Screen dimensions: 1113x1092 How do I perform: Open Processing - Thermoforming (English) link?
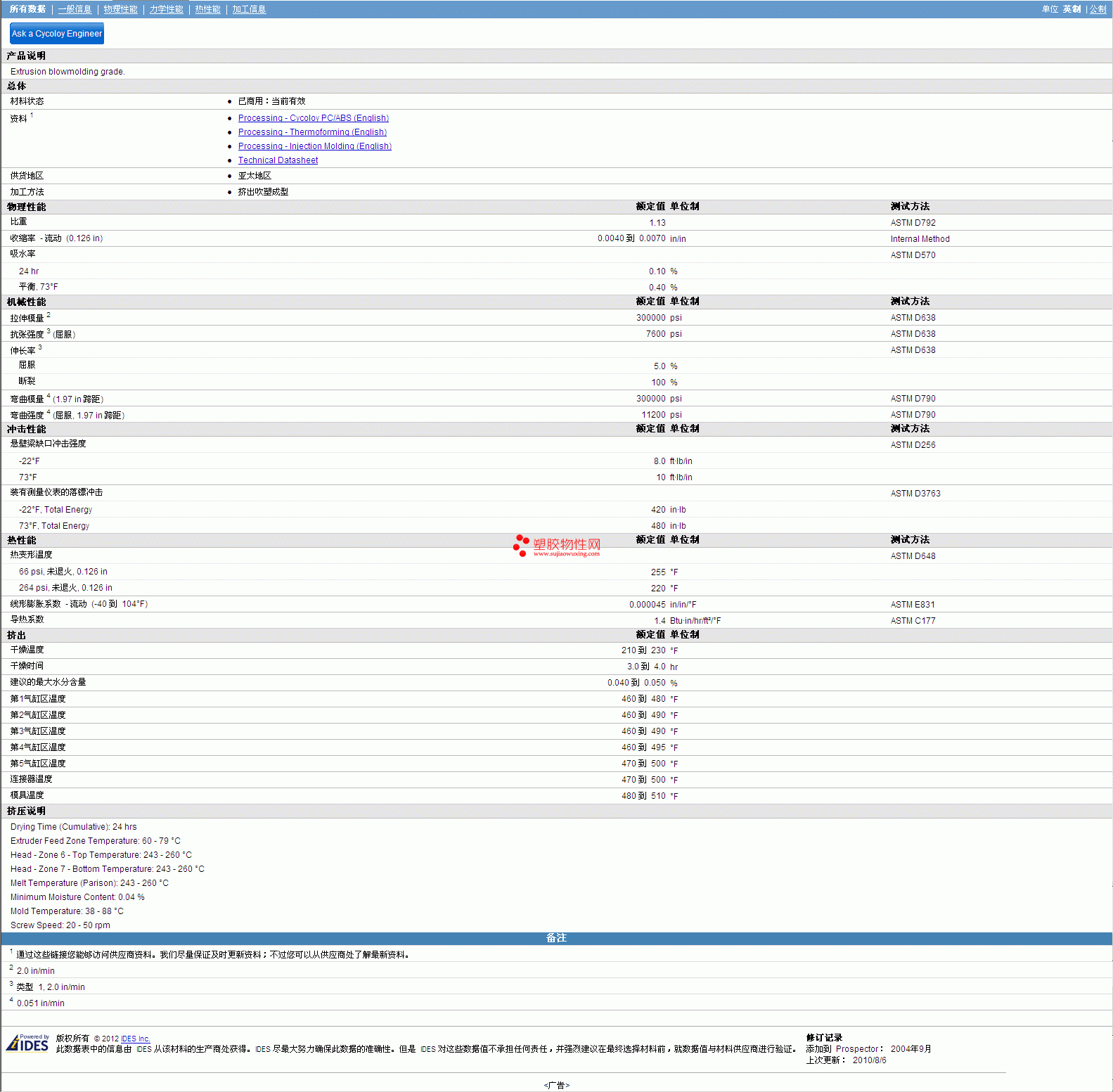pos(312,132)
